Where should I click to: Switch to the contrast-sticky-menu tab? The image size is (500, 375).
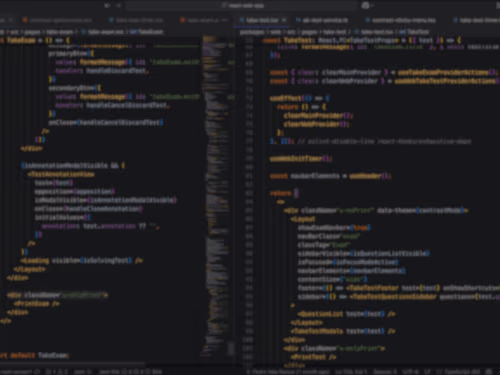(x=403, y=20)
